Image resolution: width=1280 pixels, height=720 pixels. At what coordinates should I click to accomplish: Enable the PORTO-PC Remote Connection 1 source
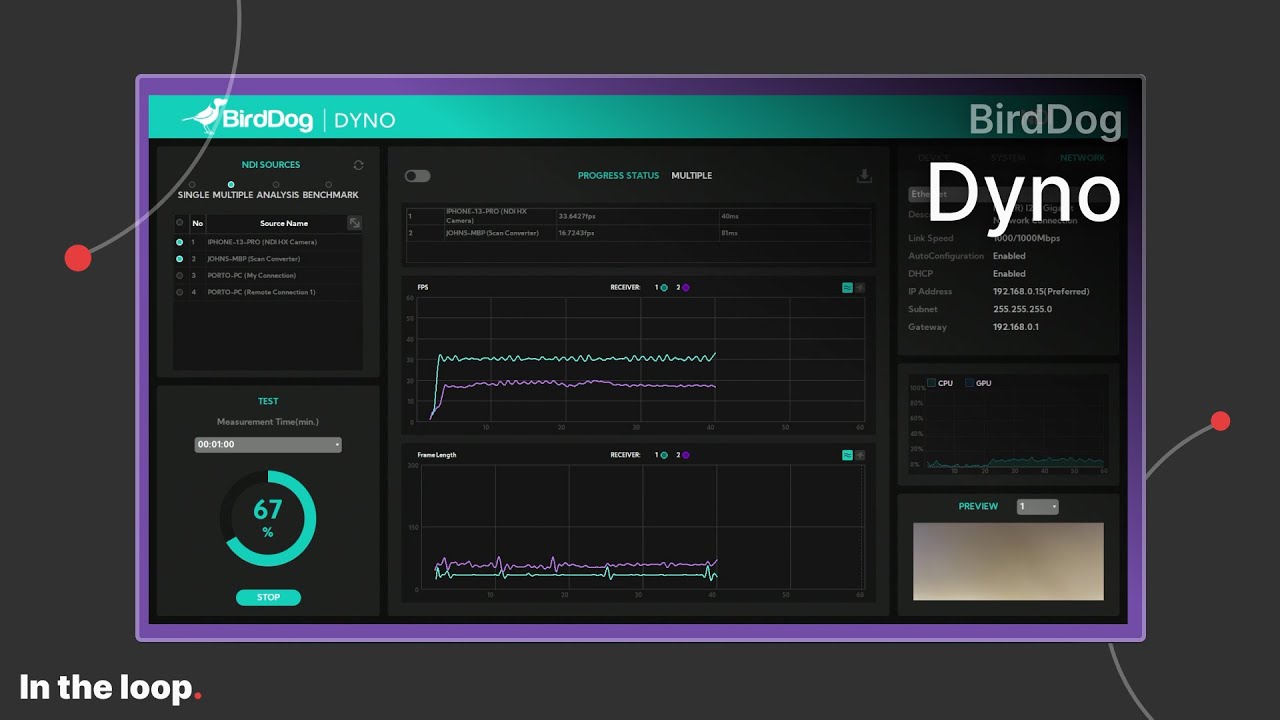tap(180, 292)
